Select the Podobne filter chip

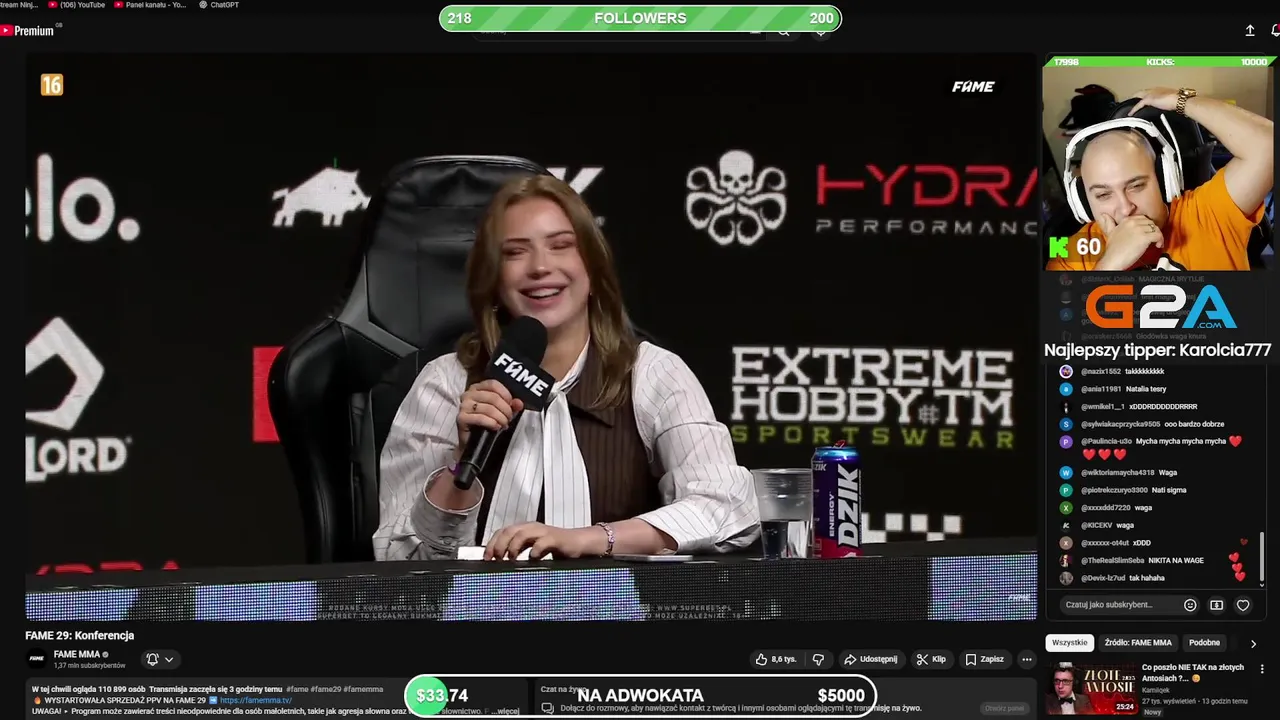tap(1204, 642)
